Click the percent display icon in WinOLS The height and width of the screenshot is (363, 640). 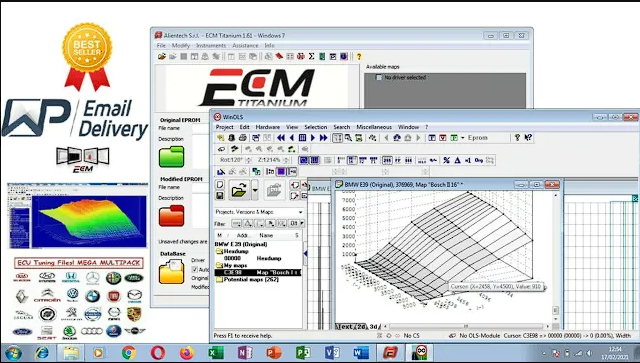coord(447,160)
